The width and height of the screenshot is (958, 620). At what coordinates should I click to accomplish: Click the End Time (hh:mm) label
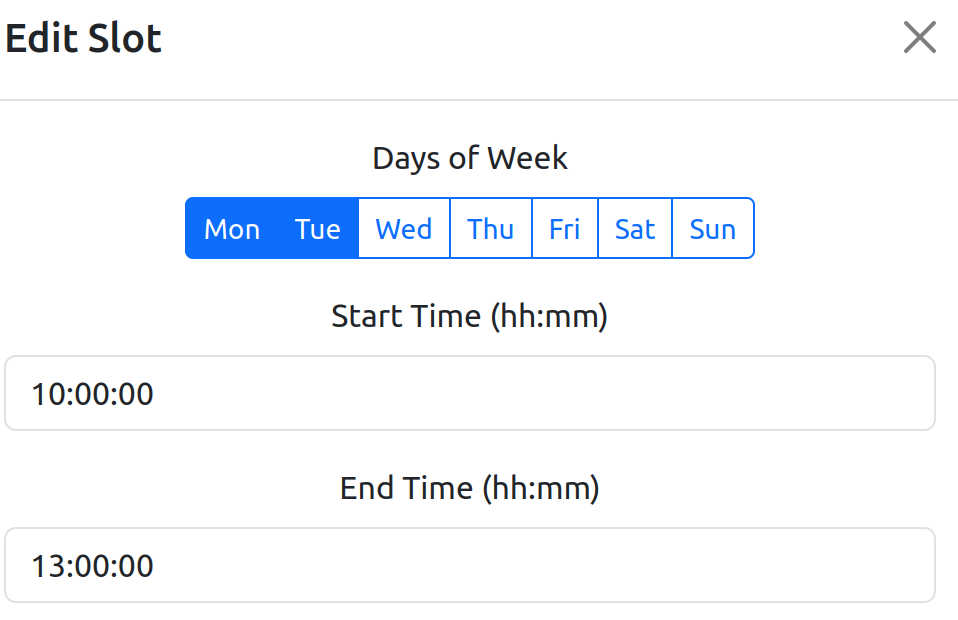(470, 488)
